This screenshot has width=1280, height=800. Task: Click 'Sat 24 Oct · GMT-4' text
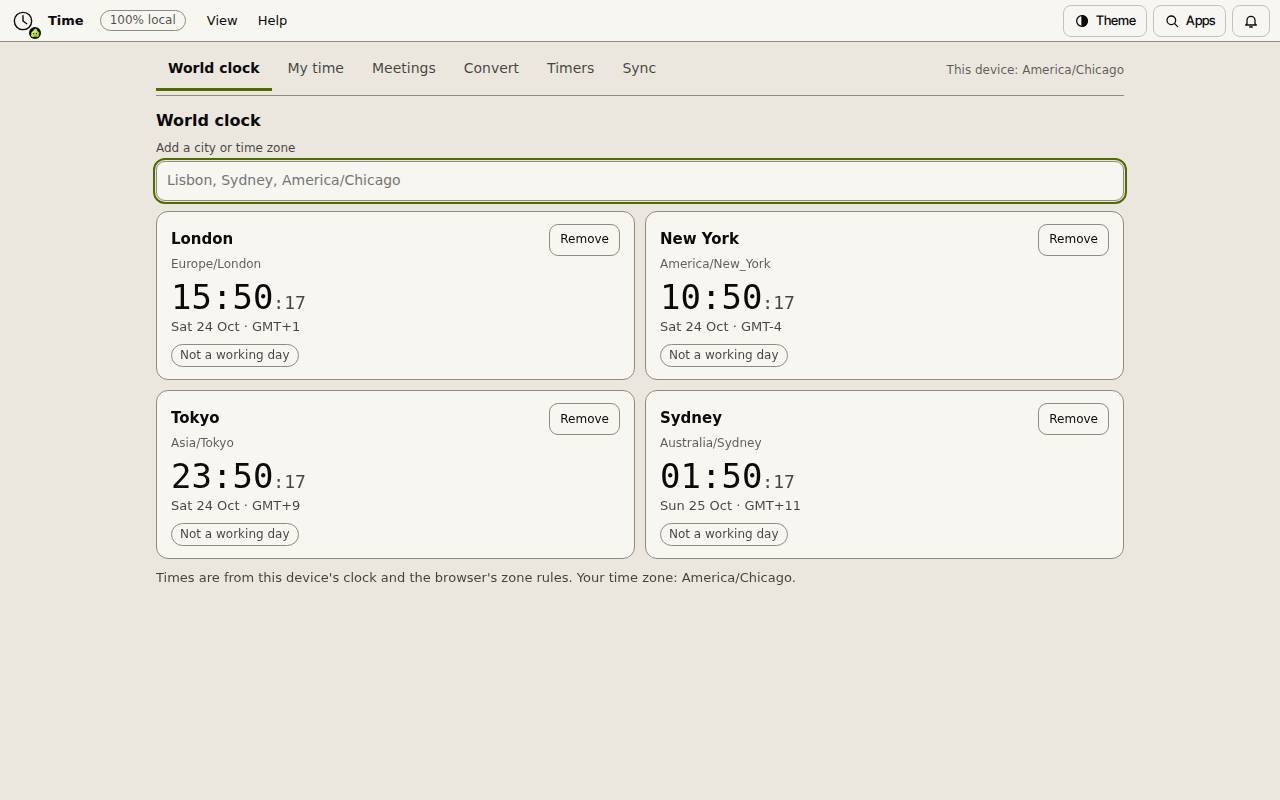point(721,326)
